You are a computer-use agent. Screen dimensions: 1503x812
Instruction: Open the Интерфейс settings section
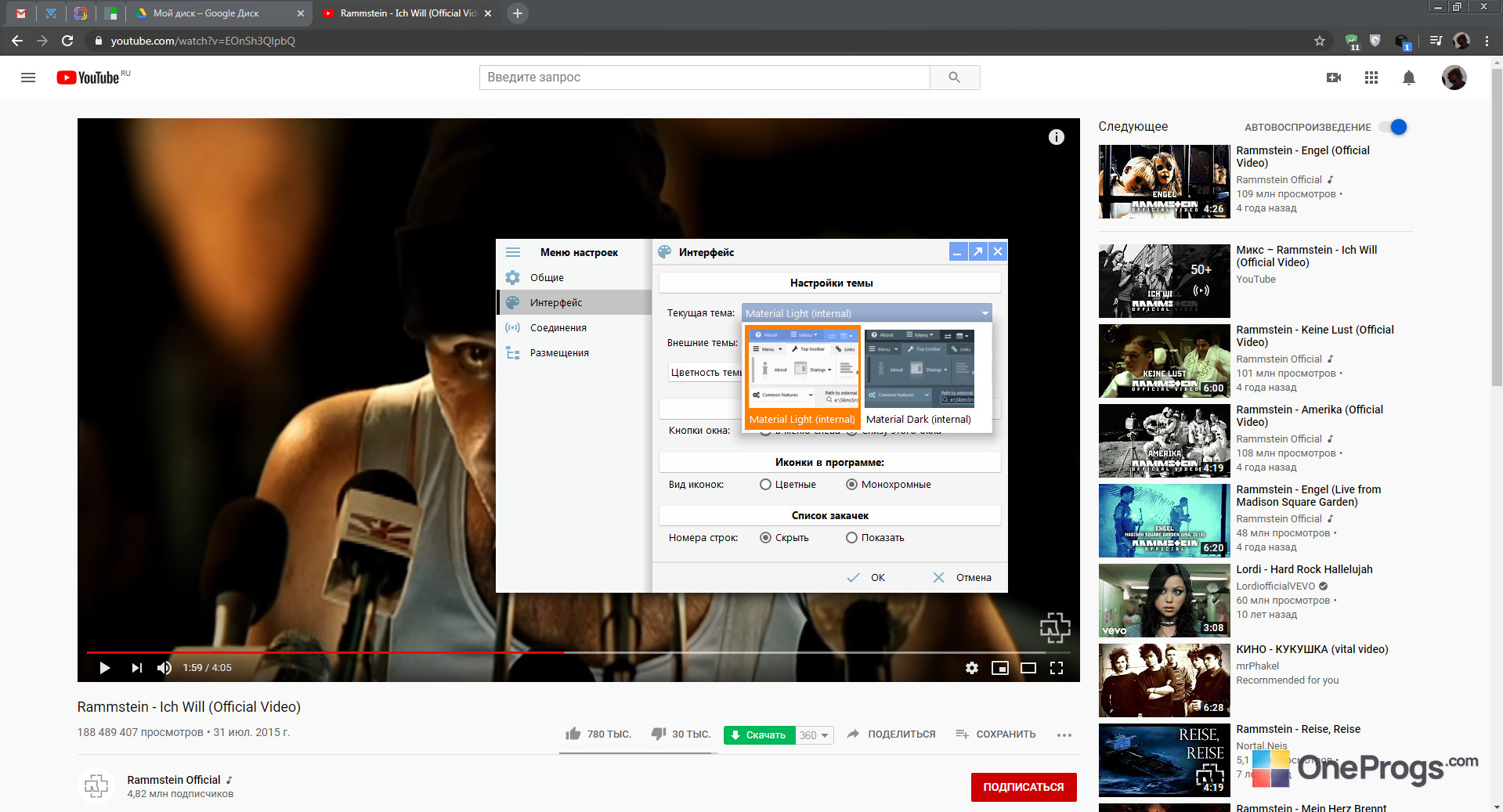(574, 303)
